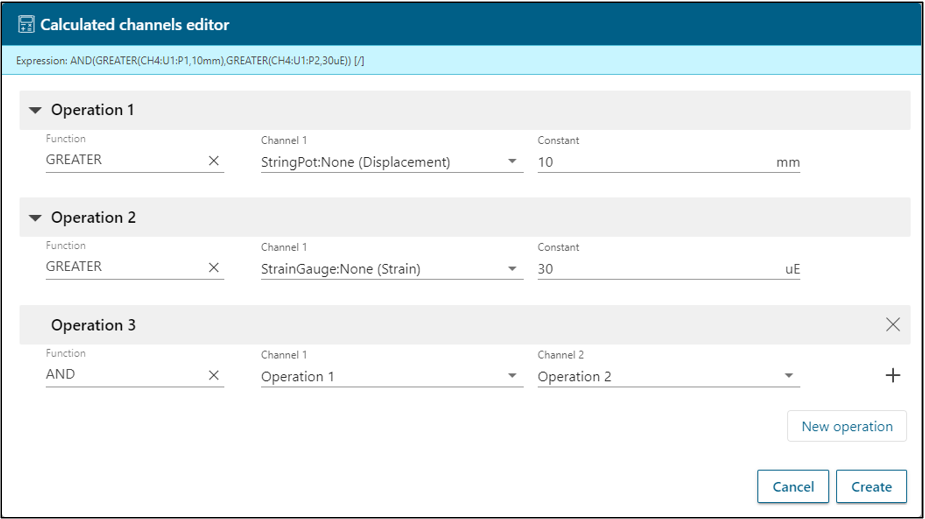Click the New operation button
This screenshot has width=925, height=519.
coord(846,426)
